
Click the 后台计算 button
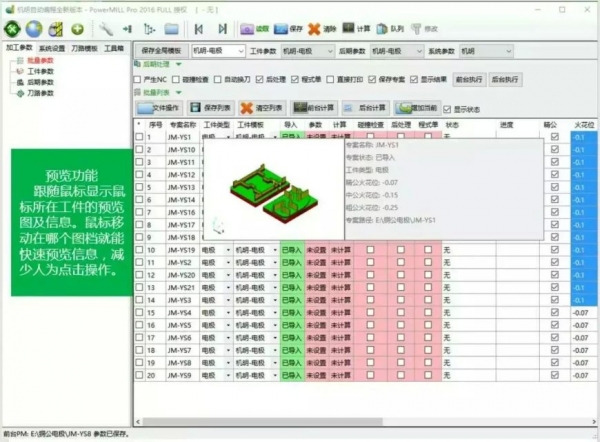pos(365,108)
